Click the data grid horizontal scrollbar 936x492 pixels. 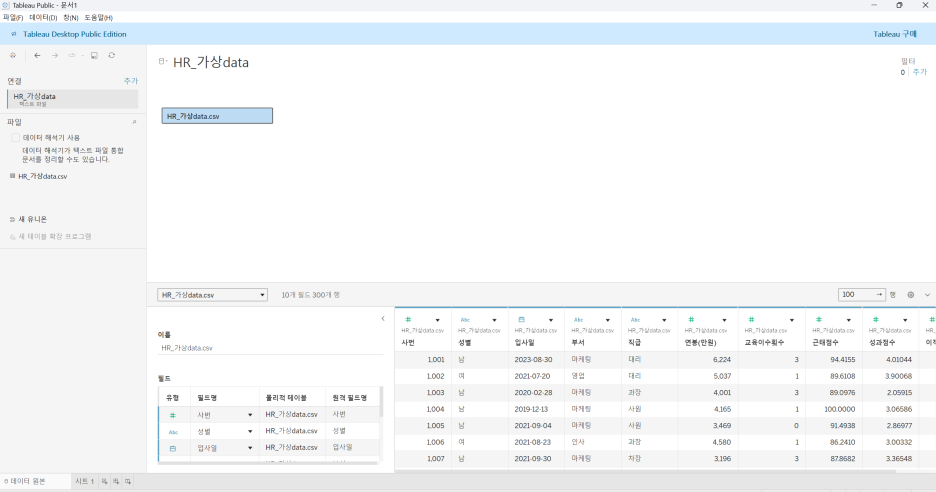(x=645, y=471)
